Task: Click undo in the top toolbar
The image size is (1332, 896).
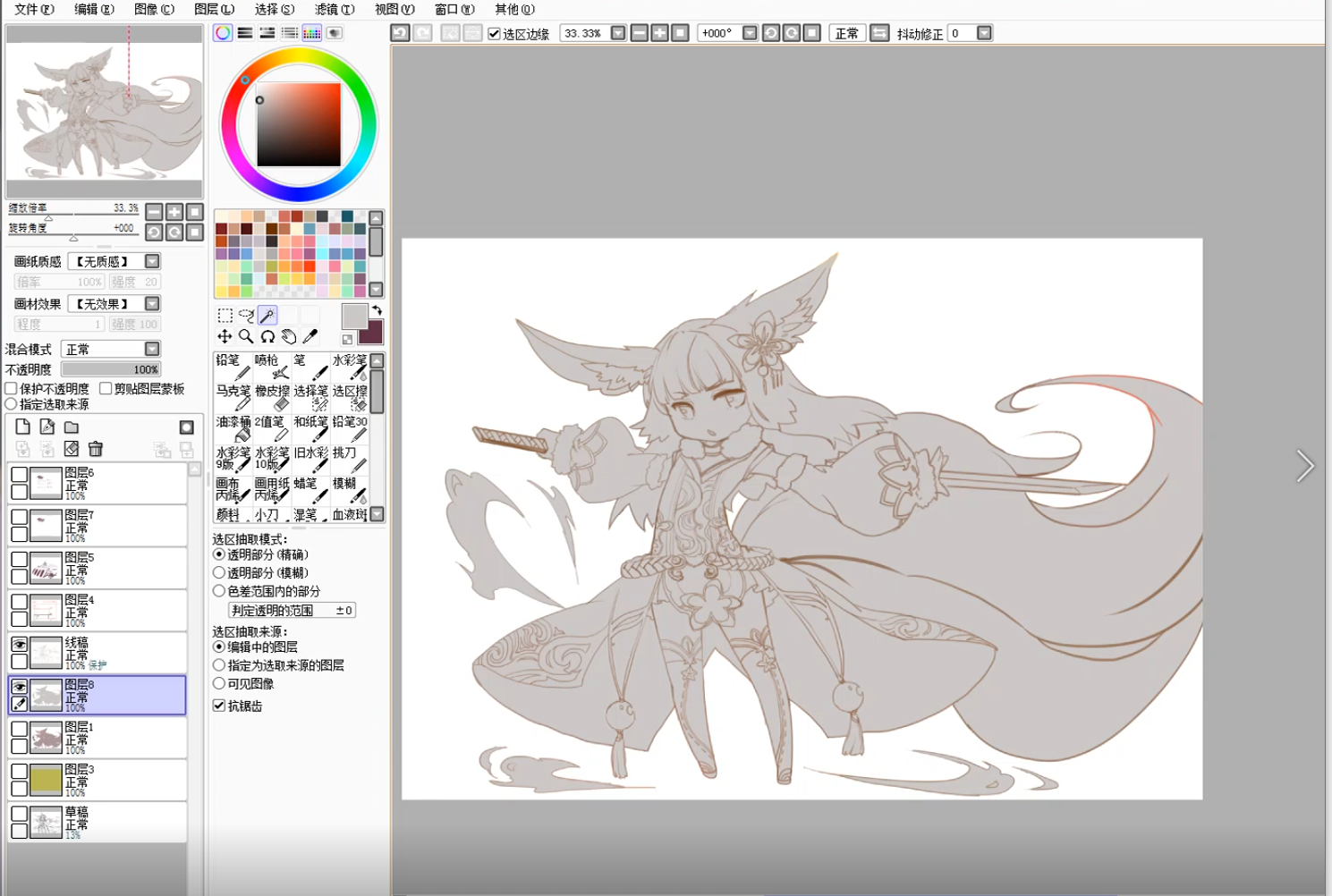Action: coord(400,33)
